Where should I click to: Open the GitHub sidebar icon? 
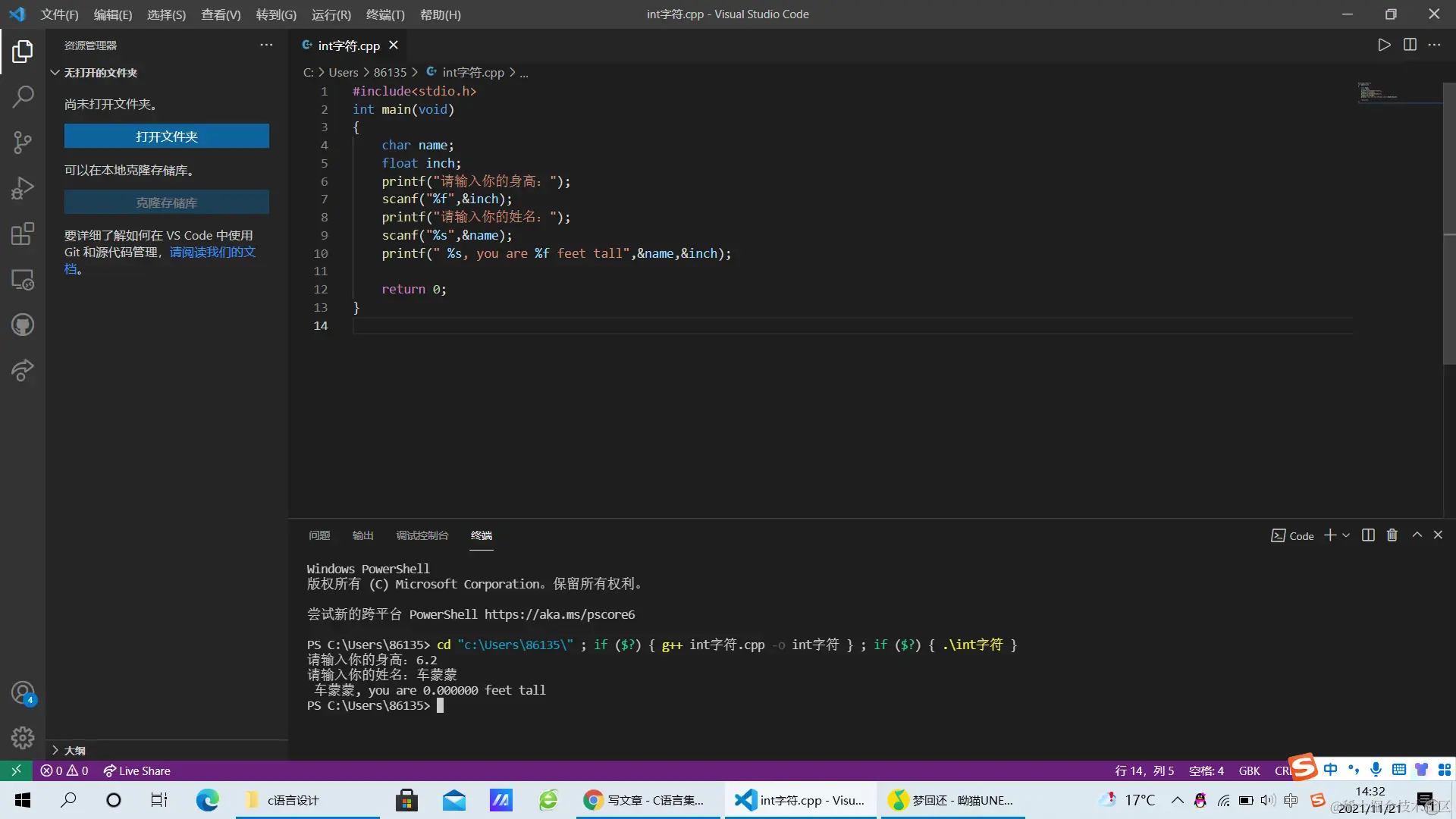tap(23, 325)
